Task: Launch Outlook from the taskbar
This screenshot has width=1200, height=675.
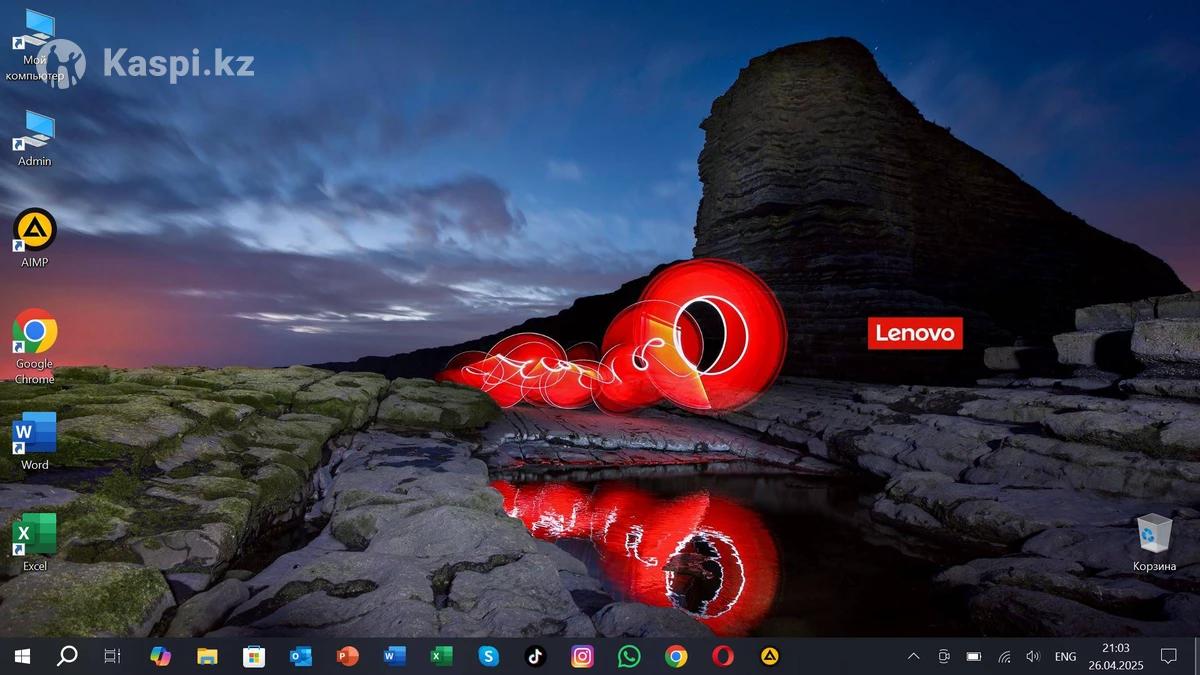Action: click(x=300, y=656)
